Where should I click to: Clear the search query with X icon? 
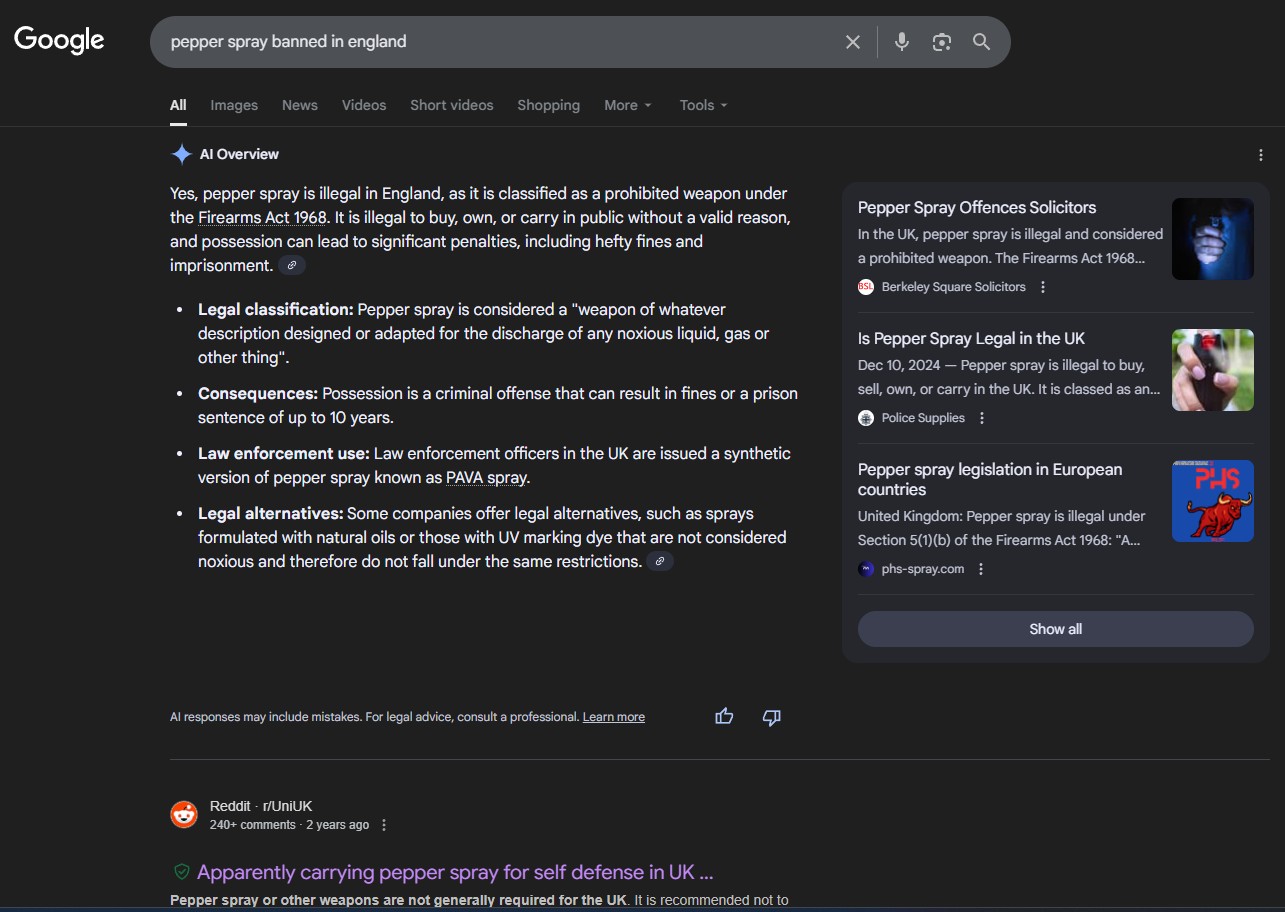click(x=853, y=42)
